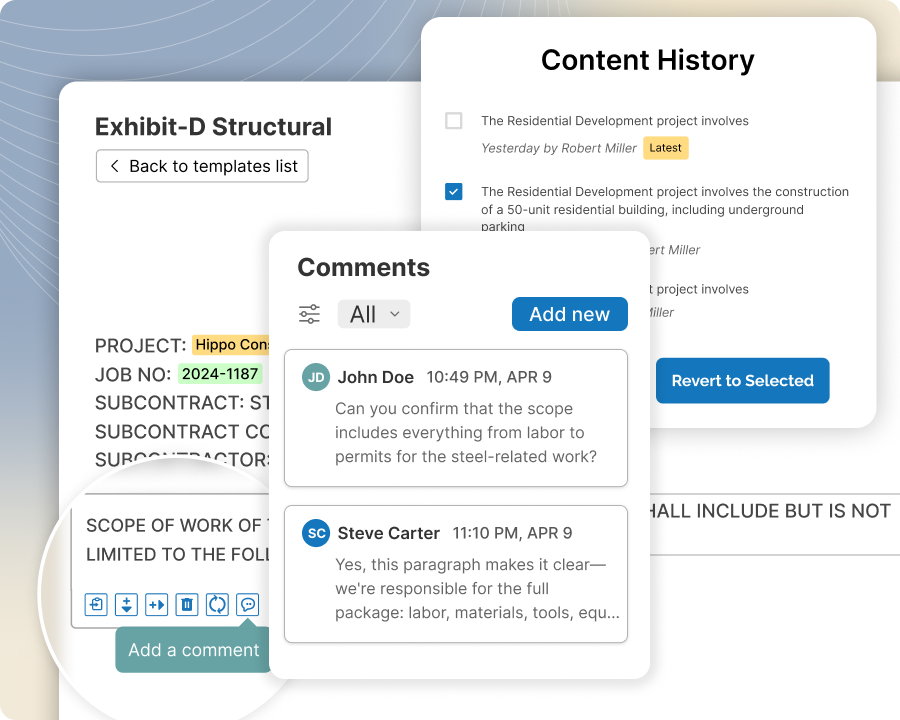Click the Add a comment tooltip
900x720 pixels.
pyautogui.click(x=193, y=650)
